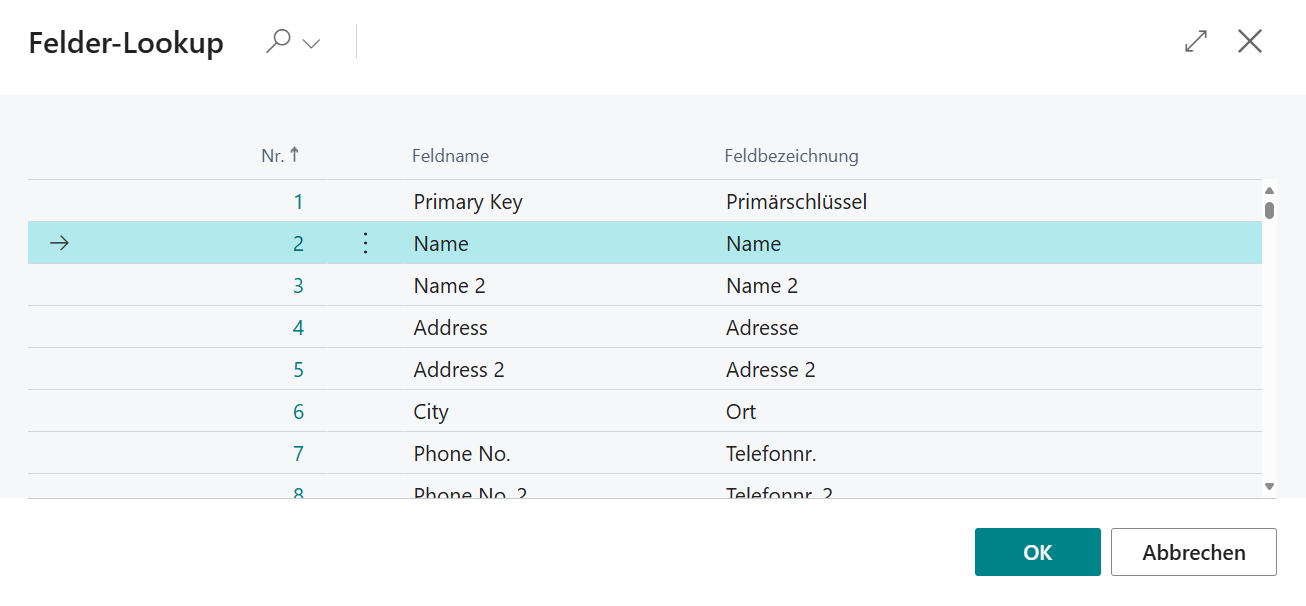Open the search function in Felder-Lookup

click(278, 42)
